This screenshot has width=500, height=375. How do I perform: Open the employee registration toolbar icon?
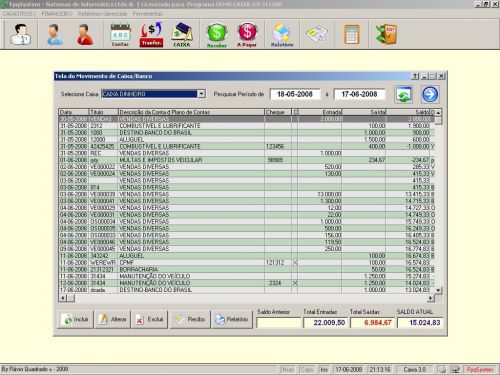21,34
